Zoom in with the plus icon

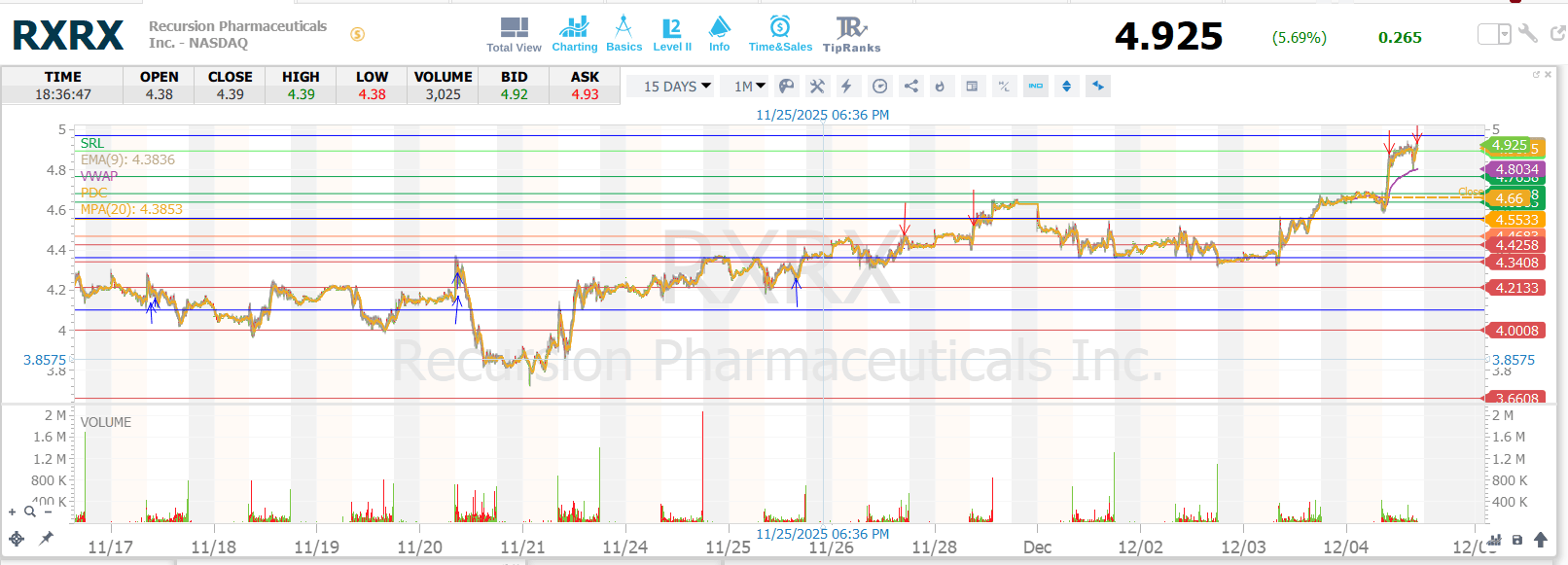[x=13, y=512]
